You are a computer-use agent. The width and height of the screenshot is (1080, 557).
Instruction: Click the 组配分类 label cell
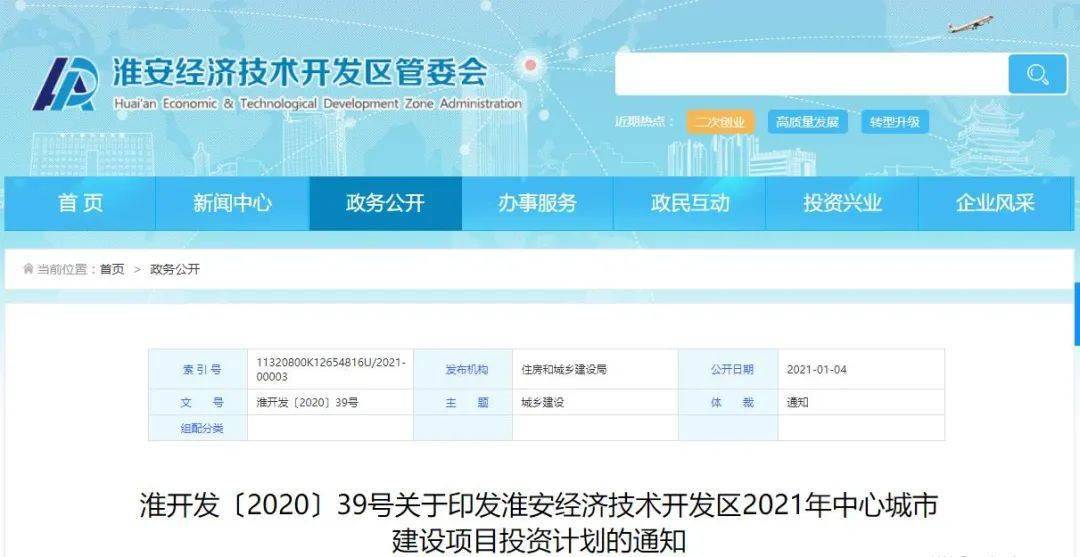[x=198, y=428]
